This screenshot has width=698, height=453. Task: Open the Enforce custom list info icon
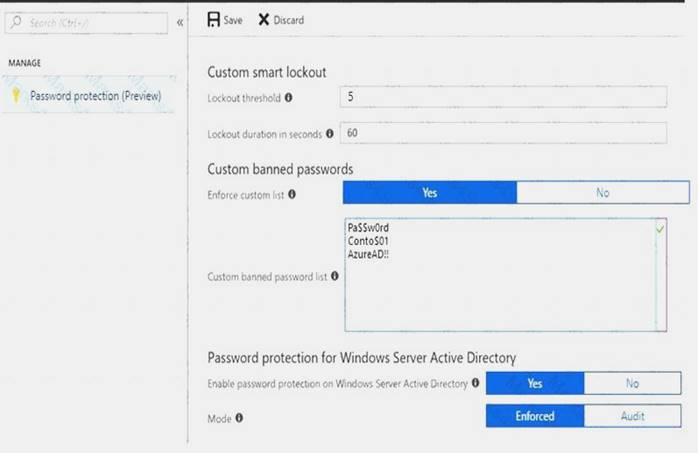(x=292, y=194)
